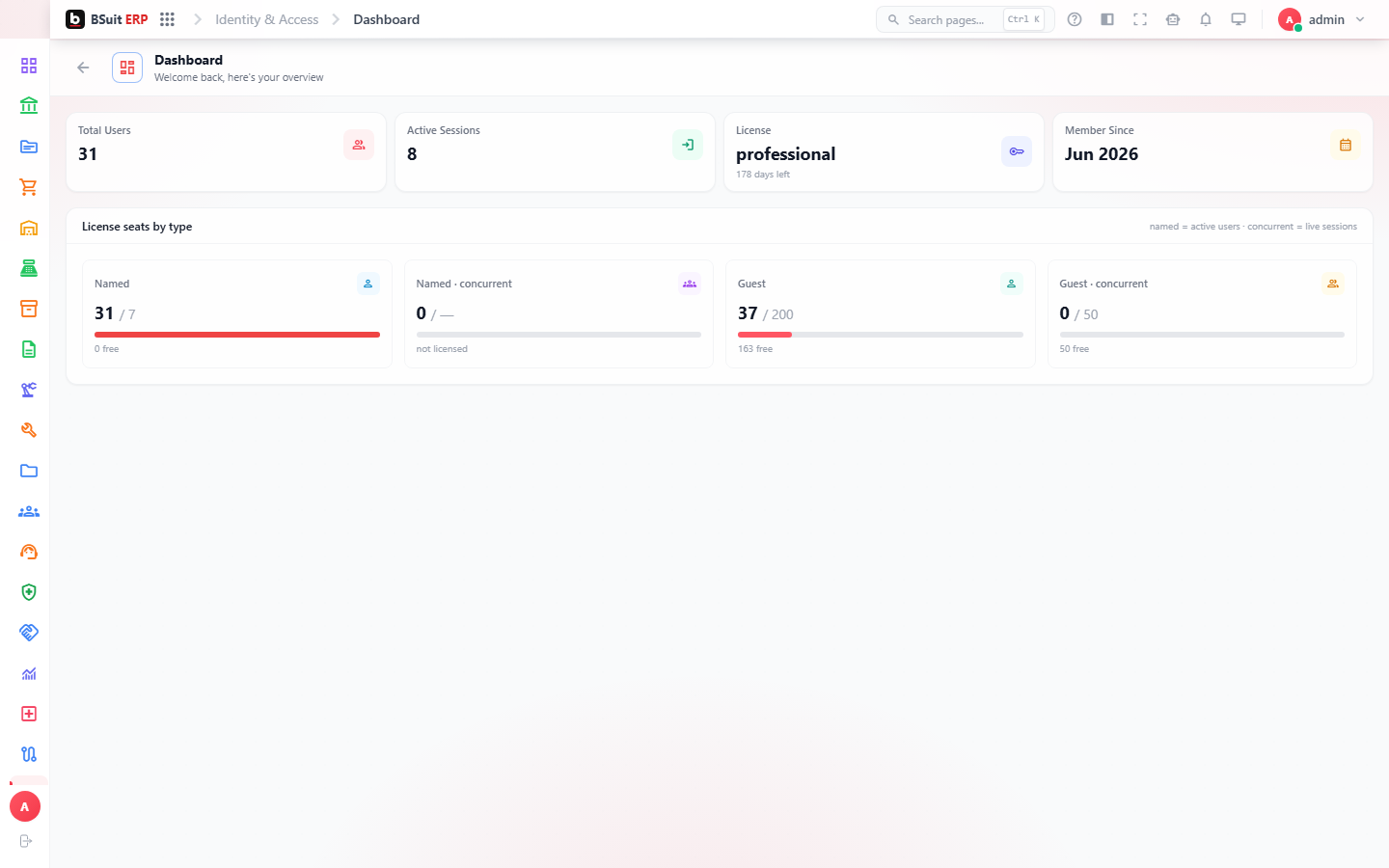Open the green cash register sidebar icon
Viewport: 1389px width, 868px height.
29,268
